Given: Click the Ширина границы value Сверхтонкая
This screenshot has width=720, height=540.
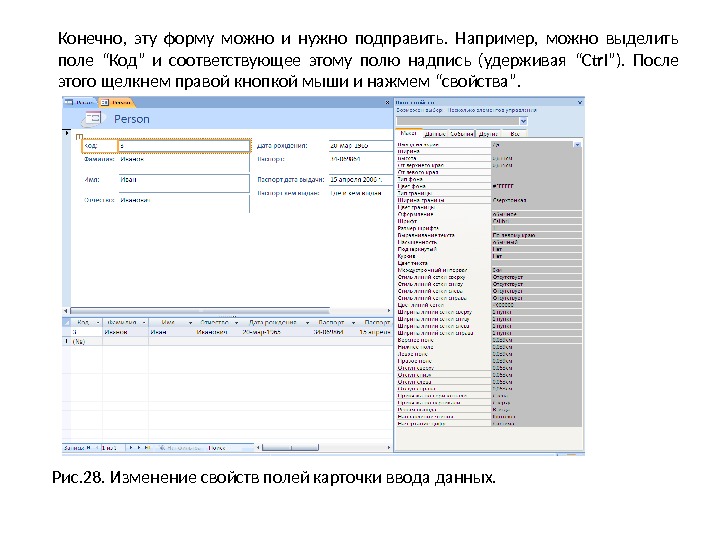Looking at the screenshot, I should point(536,200).
